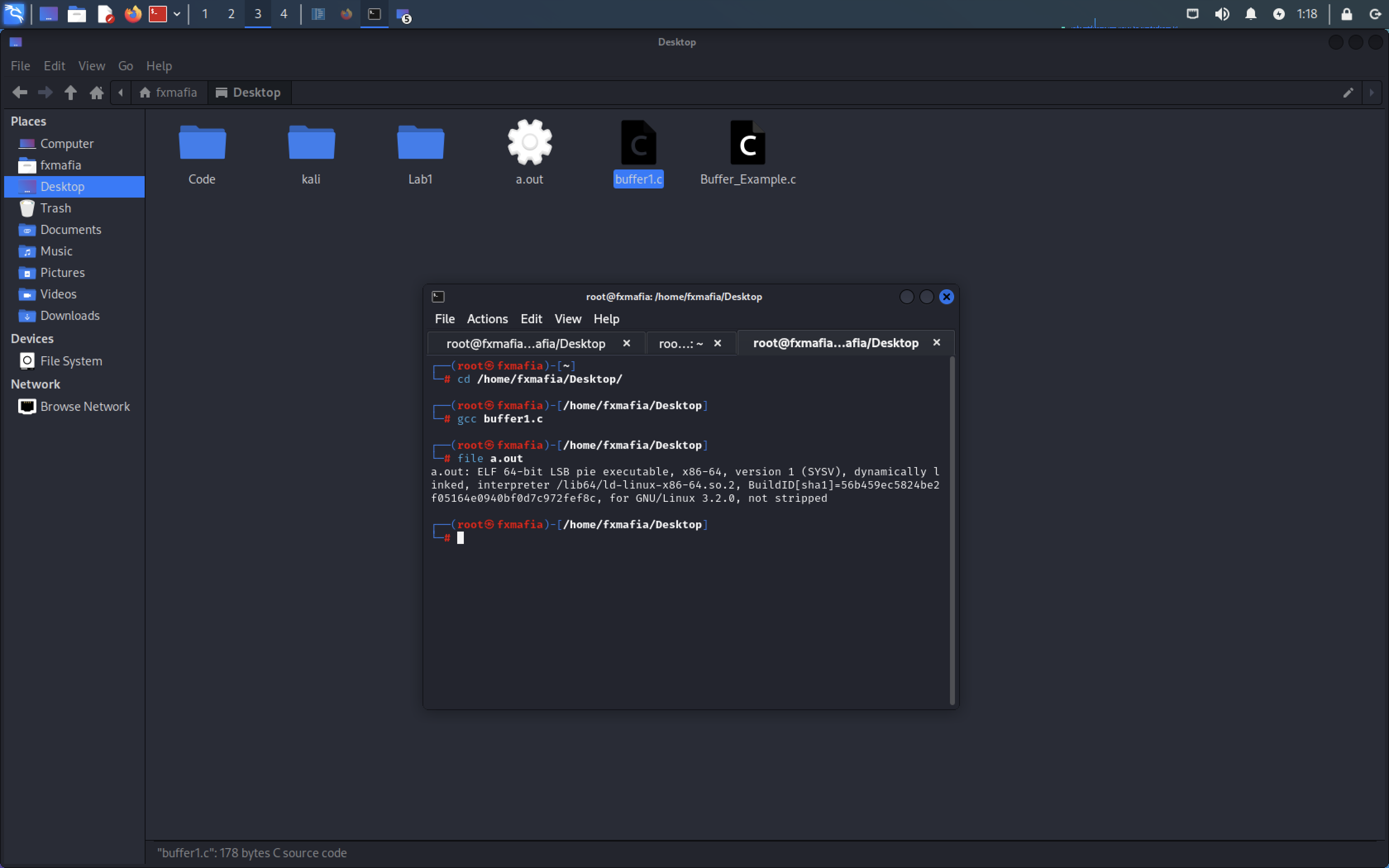Image resolution: width=1389 pixels, height=868 pixels.
Task: Open the terminal View menu
Action: tap(568, 319)
